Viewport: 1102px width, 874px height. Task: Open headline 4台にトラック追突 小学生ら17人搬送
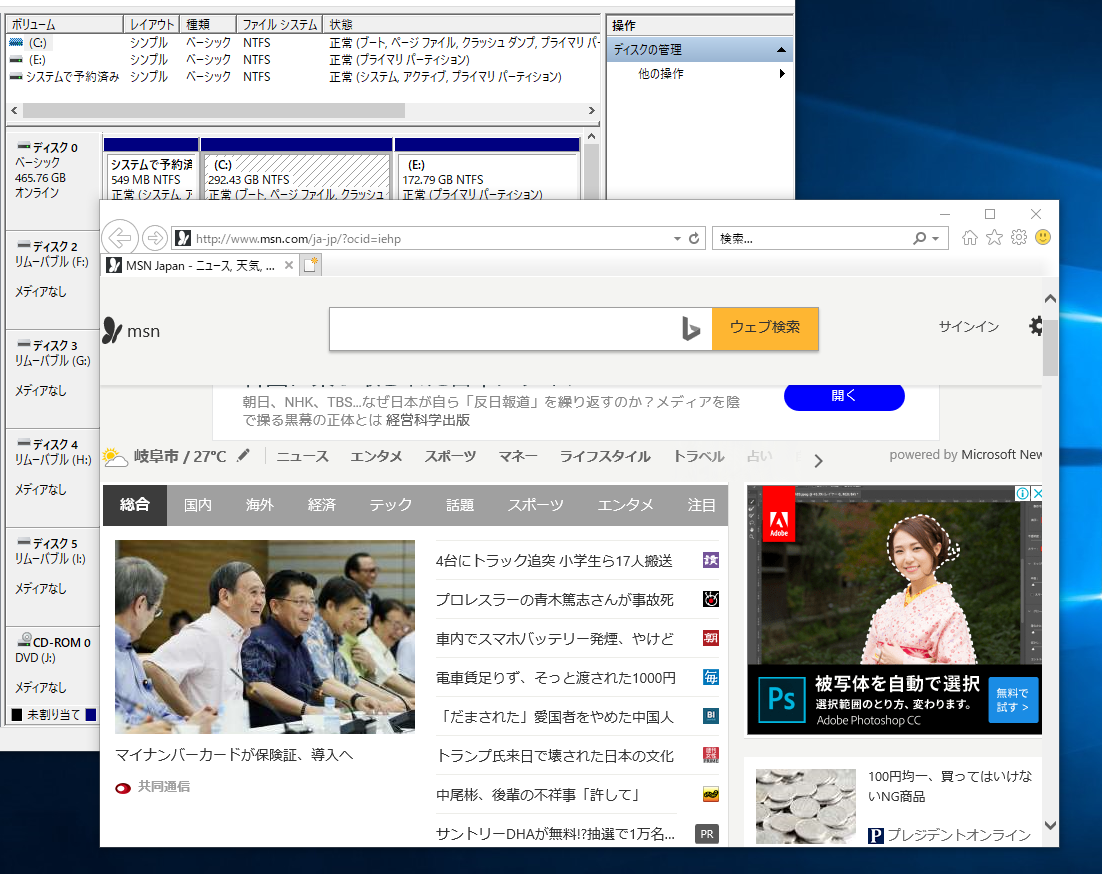(554, 560)
